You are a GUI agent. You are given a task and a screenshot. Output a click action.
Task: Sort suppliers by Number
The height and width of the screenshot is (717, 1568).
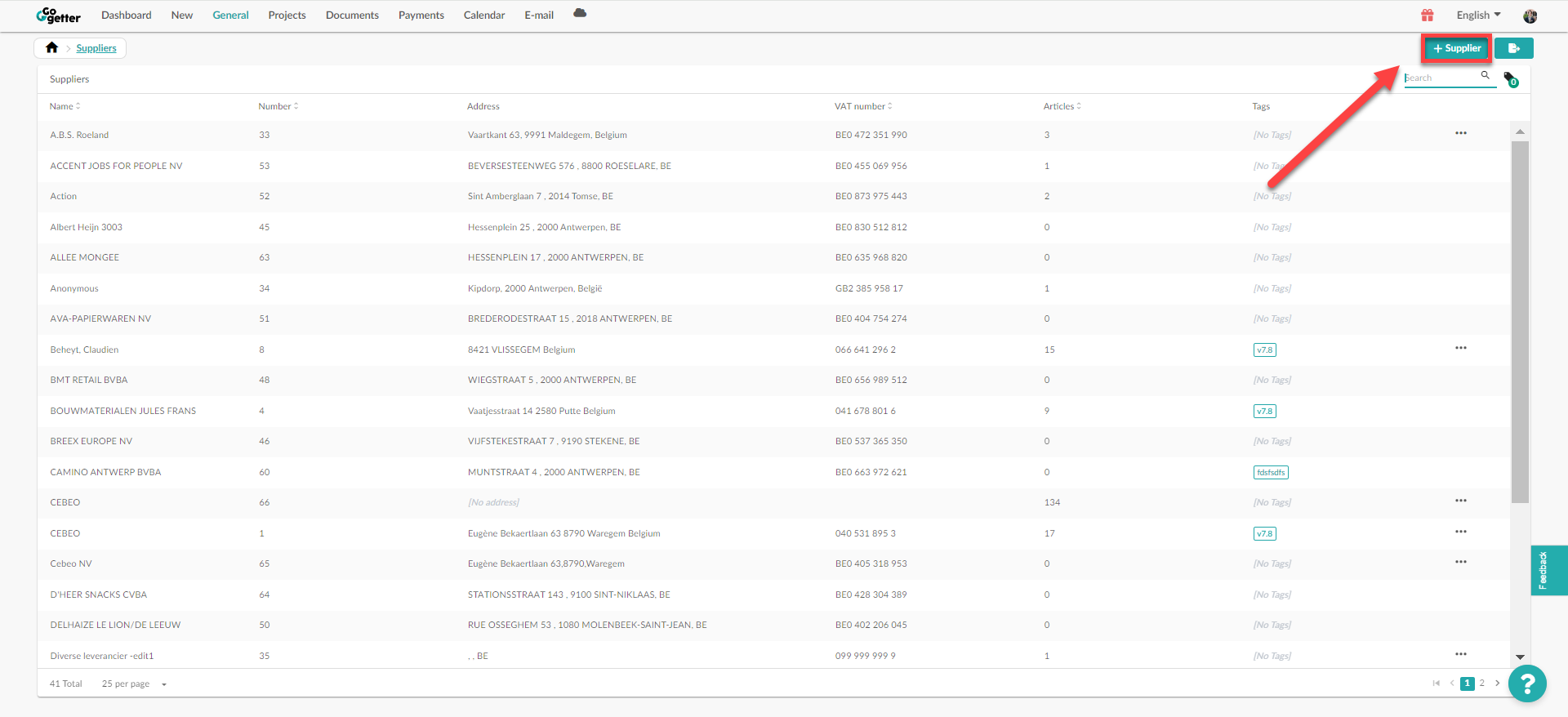click(x=278, y=106)
